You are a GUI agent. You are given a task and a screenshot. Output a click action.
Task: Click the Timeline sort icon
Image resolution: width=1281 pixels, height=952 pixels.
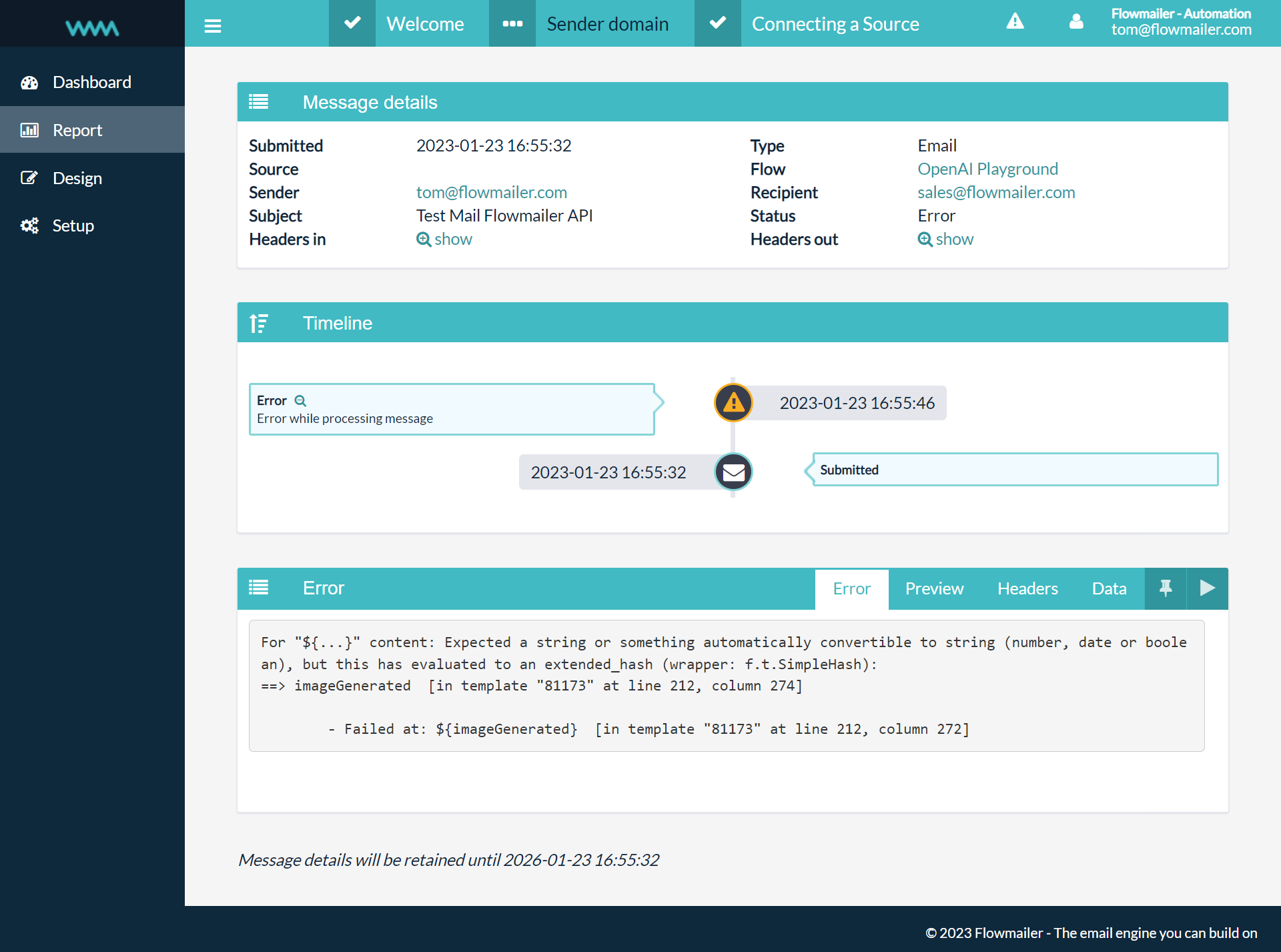(x=258, y=323)
